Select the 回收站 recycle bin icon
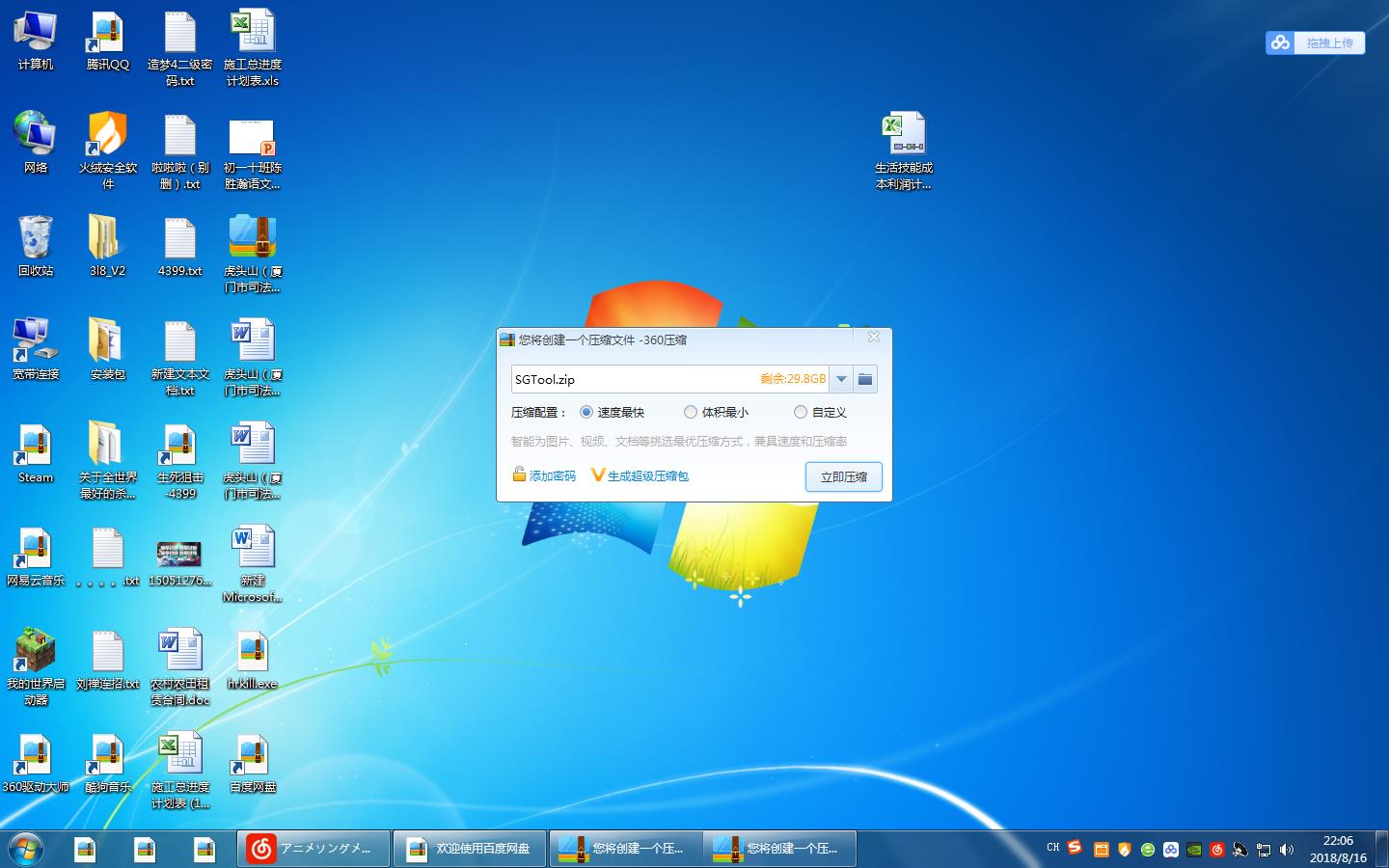 click(36, 239)
